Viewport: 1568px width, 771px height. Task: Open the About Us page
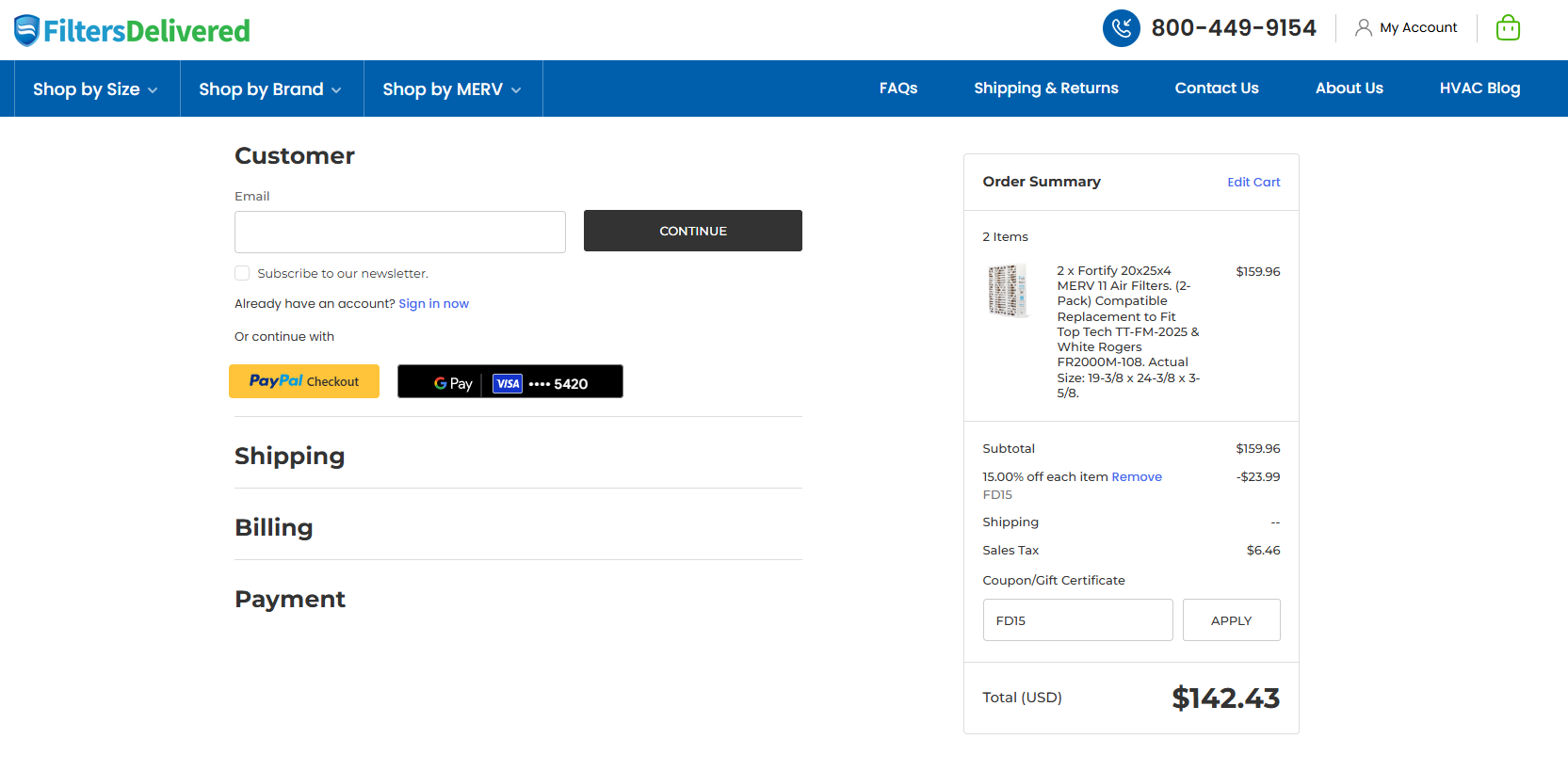point(1350,88)
